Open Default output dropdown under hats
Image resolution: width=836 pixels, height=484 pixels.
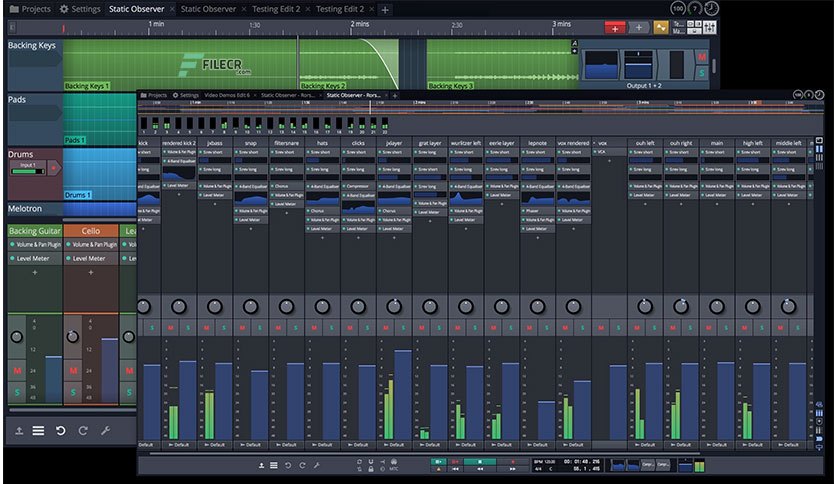[x=322, y=445]
